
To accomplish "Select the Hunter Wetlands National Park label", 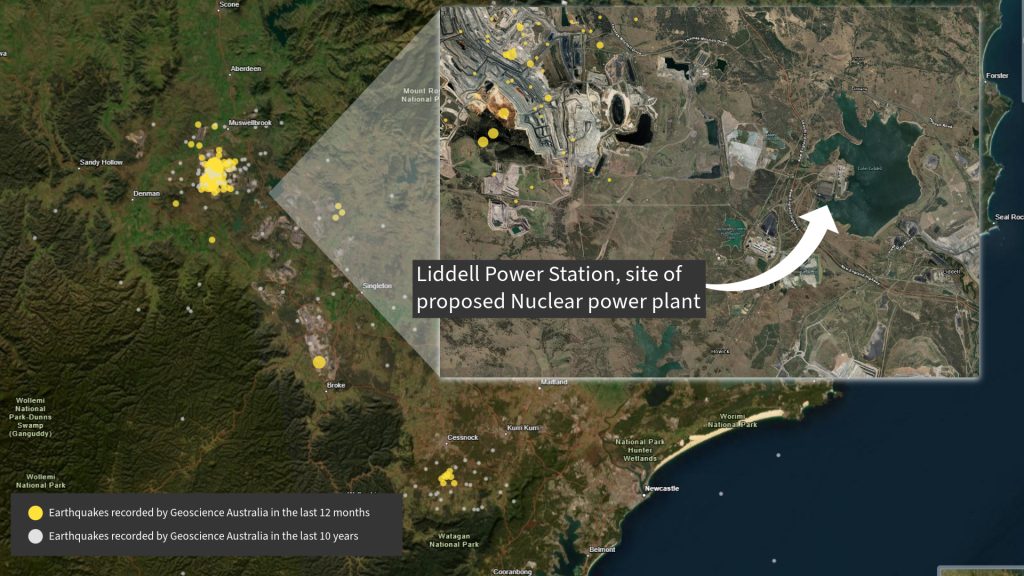I will 640,450.
